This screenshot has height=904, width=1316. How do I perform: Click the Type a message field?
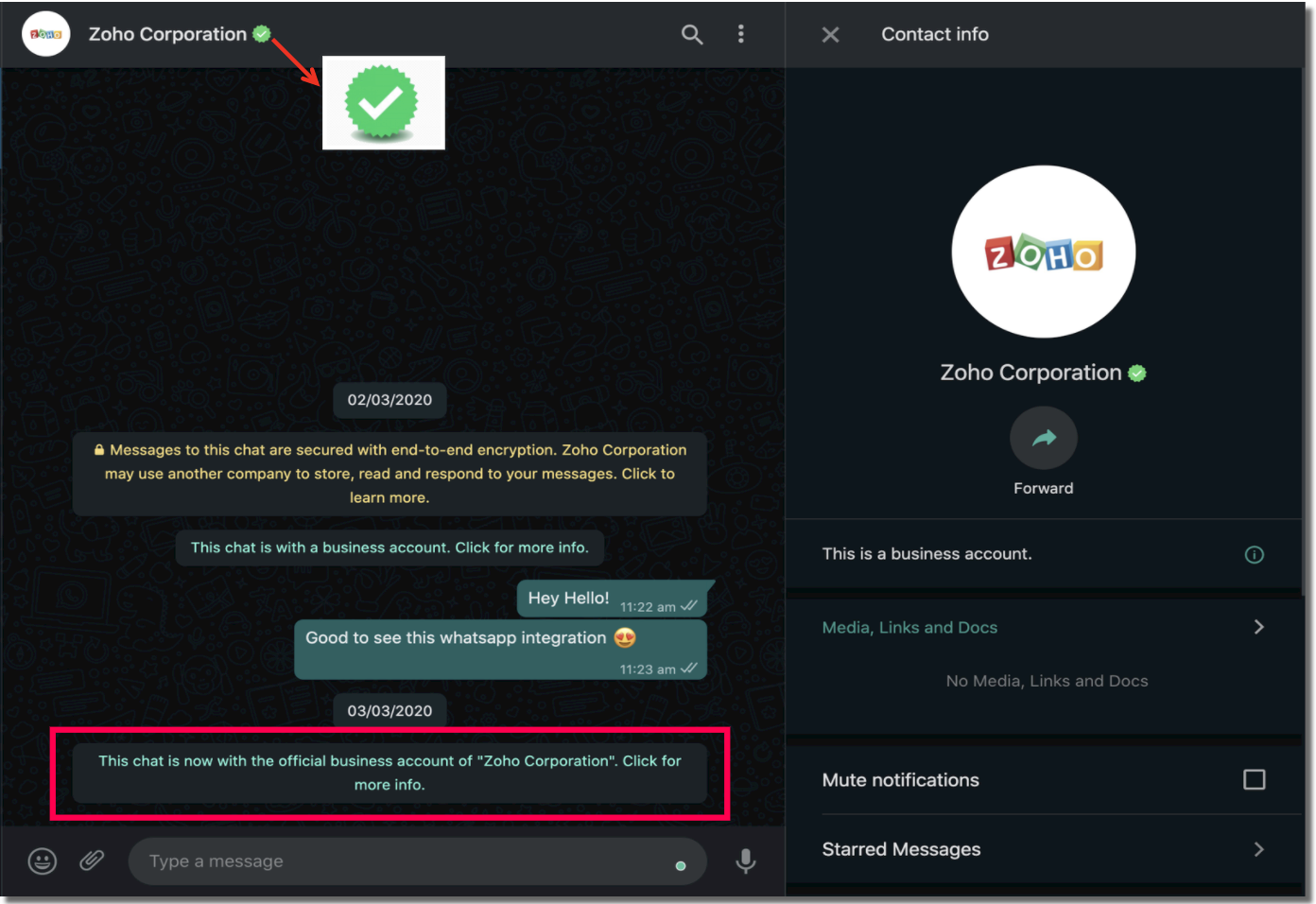point(417,861)
